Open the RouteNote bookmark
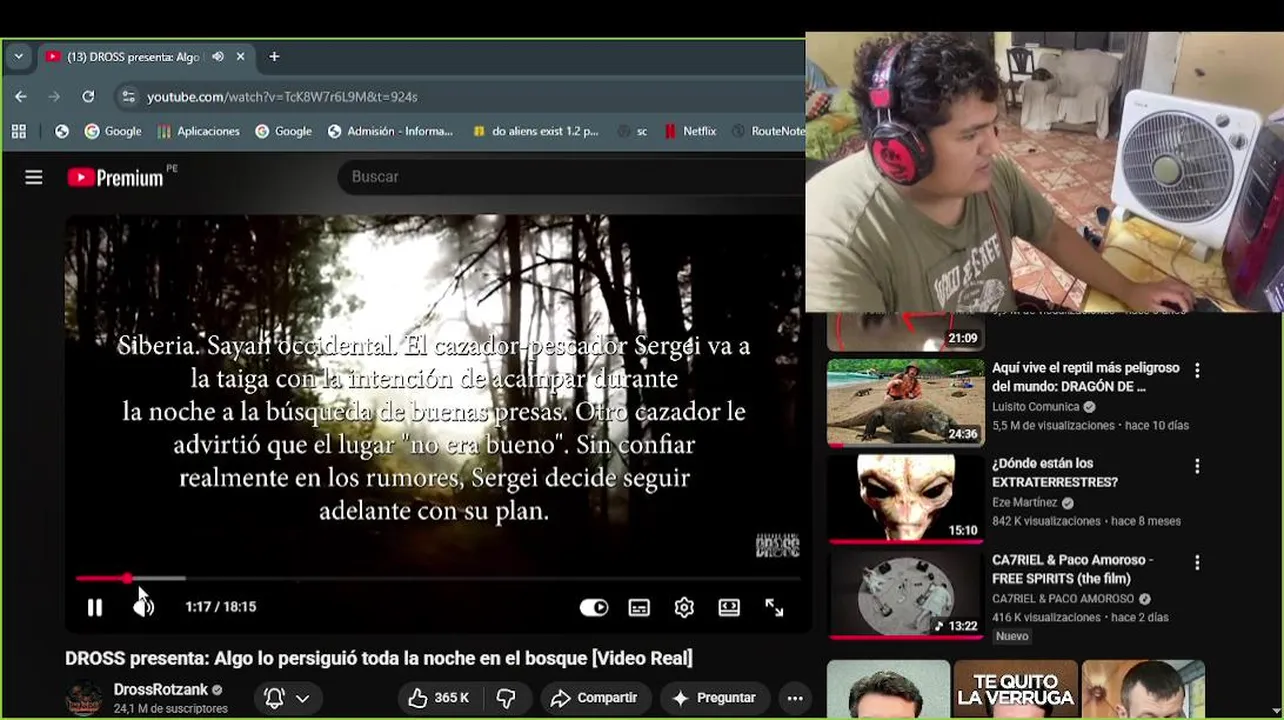Viewport: 1284px width, 720px height. click(768, 131)
